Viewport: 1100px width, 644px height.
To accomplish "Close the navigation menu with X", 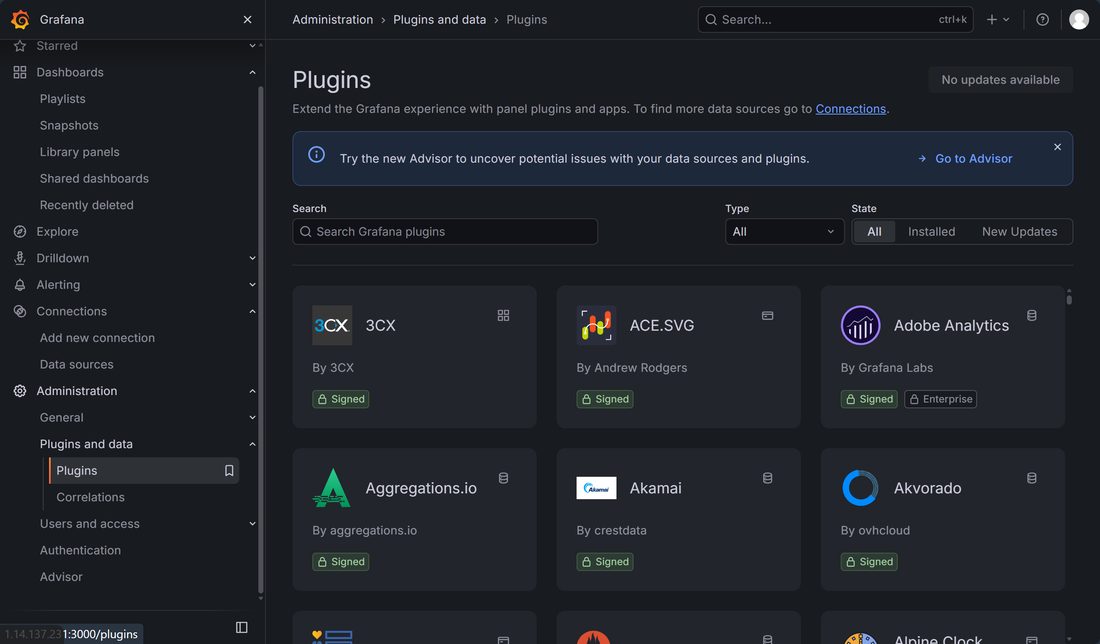I will pyautogui.click(x=247, y=20).
